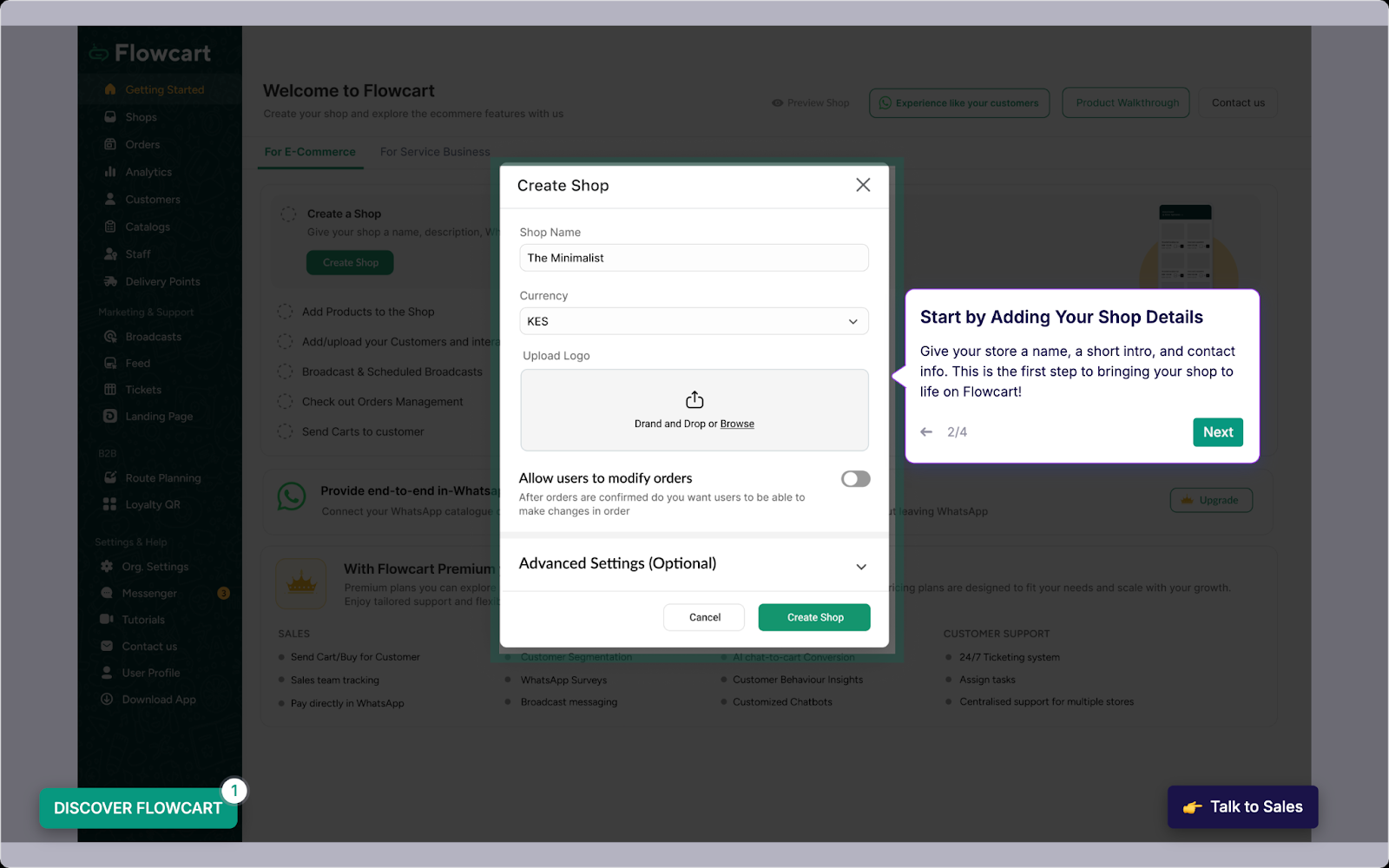Cancel the Create Shop dialog
The image size is (1389, 868).
(x=704, y=617)
